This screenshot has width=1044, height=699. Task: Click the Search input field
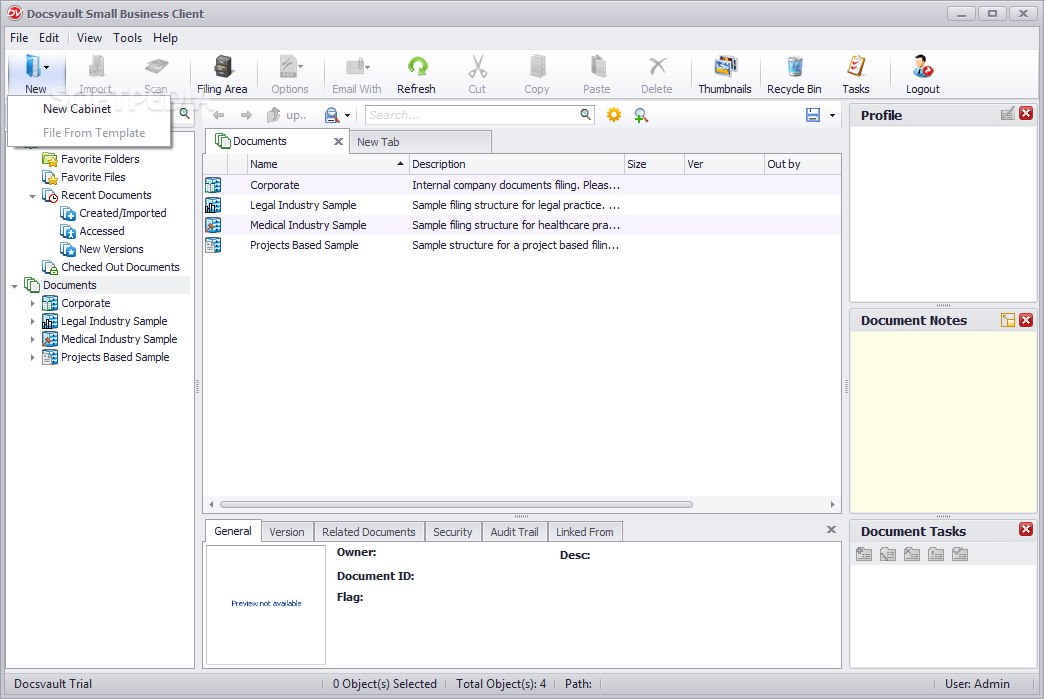coord(471,115)
